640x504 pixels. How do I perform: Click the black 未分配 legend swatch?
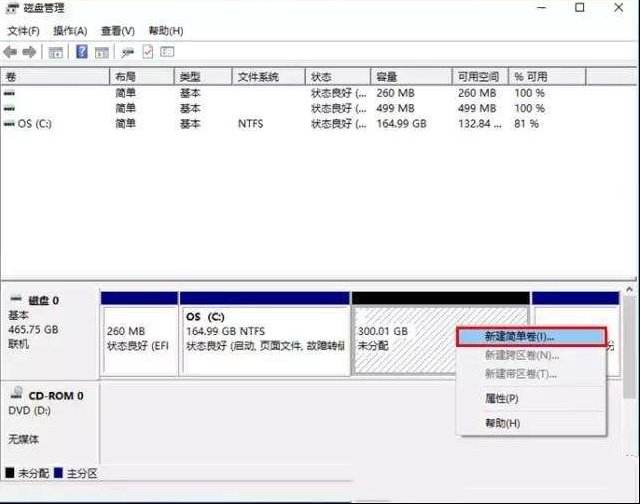point(10,473)
